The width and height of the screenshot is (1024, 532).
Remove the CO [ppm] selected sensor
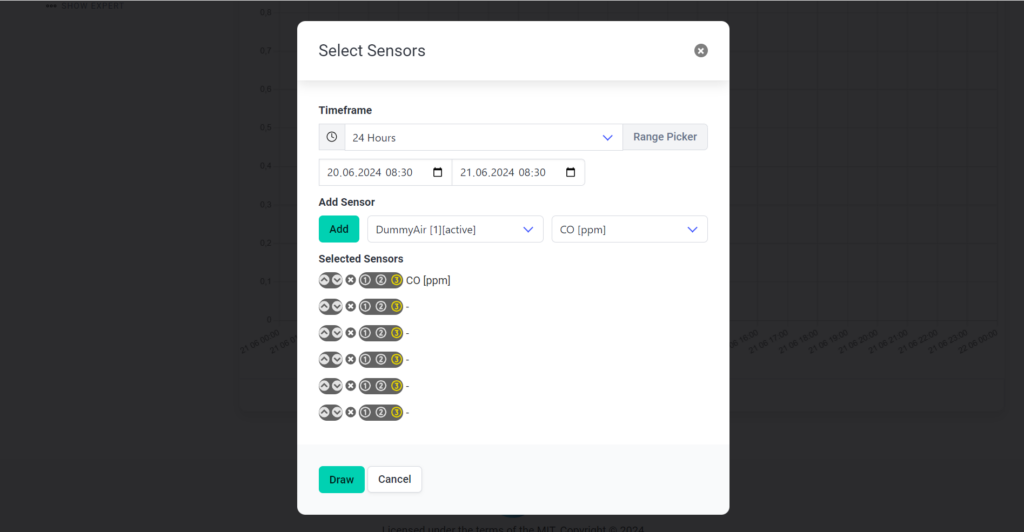(x=351, y=280)
